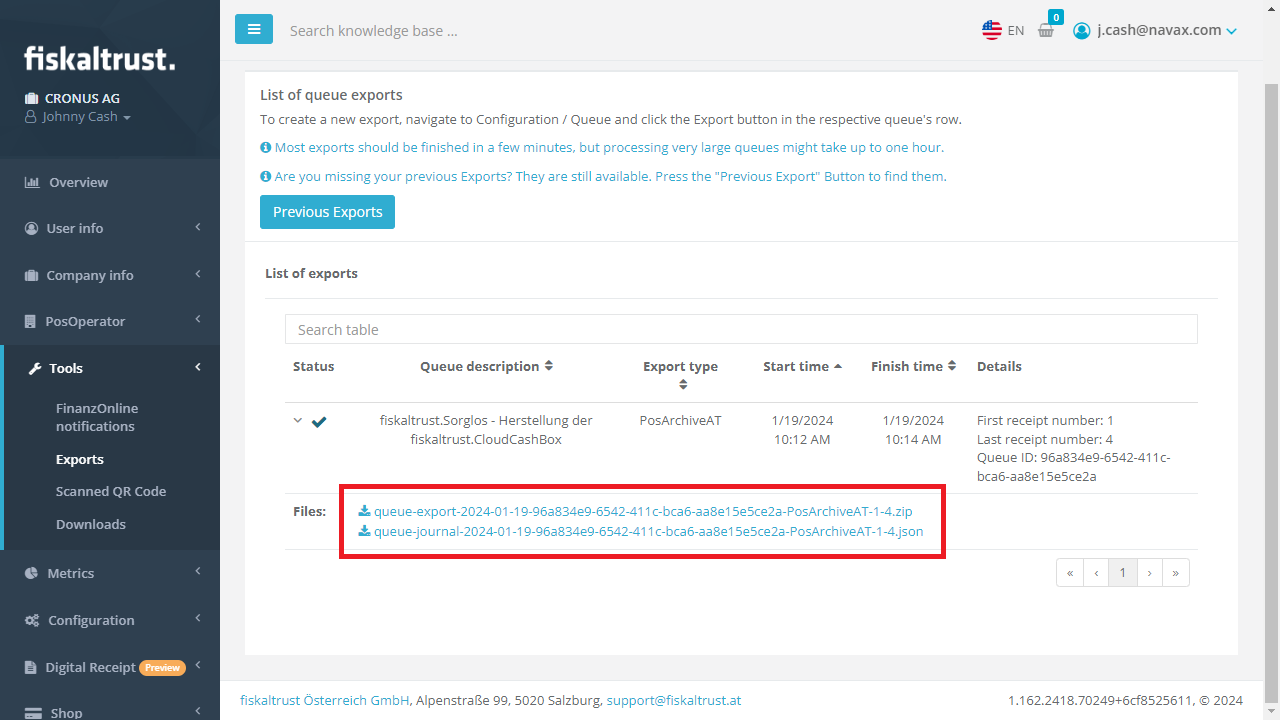Click the Previous Exports button
The height and width of the screenshot is (720, 1280).
(x=327, y=212)
